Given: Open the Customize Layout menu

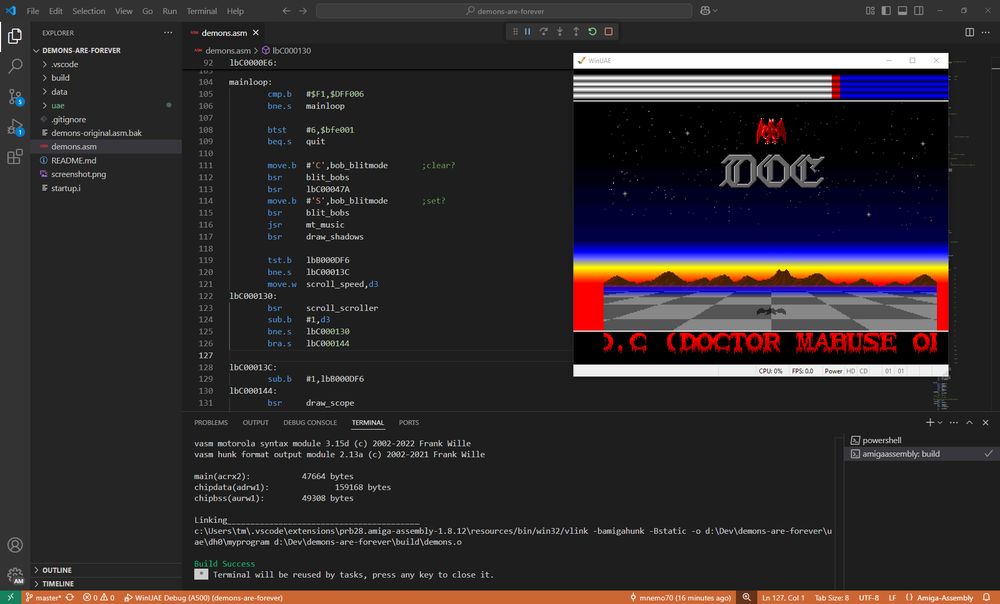Looking at the screenshot, I should tap(871, 11).
